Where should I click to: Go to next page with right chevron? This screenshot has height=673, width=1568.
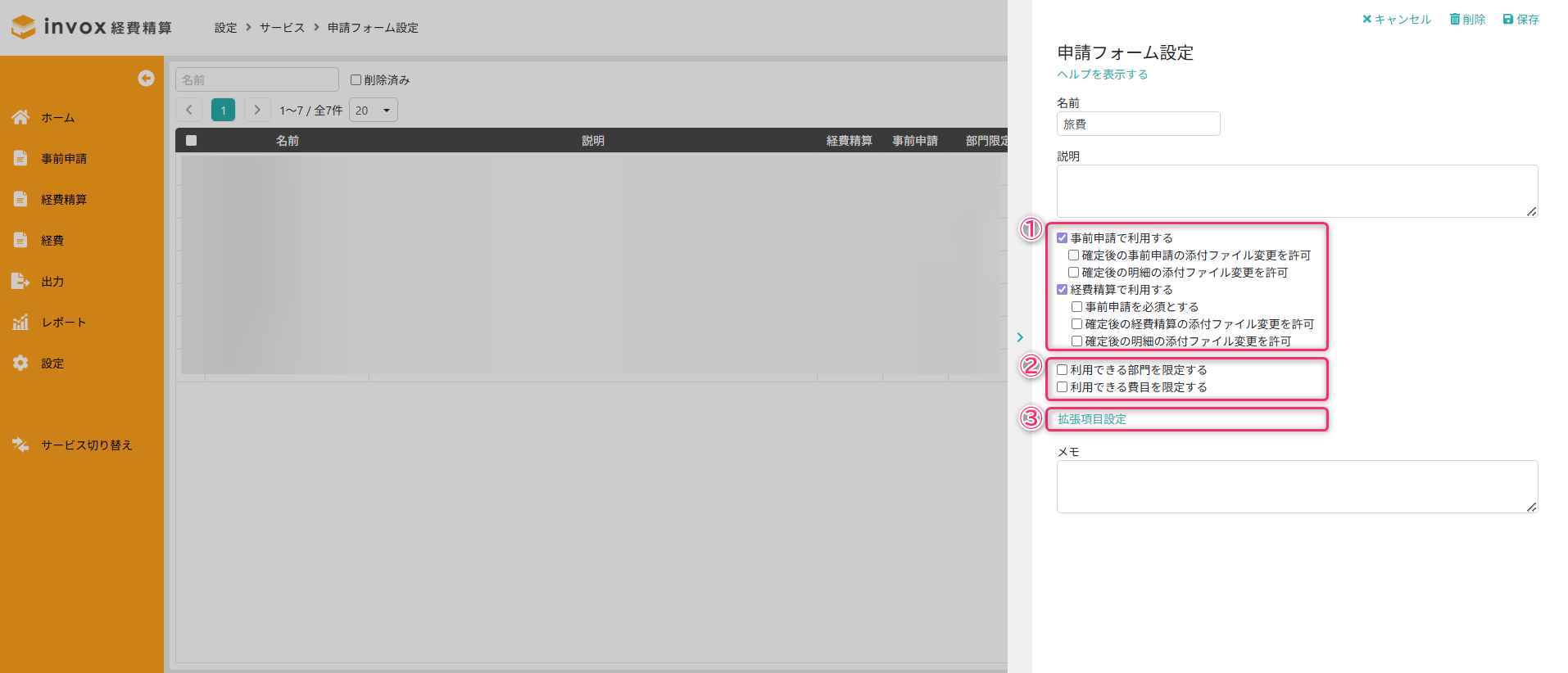click(x=257, y=110)
